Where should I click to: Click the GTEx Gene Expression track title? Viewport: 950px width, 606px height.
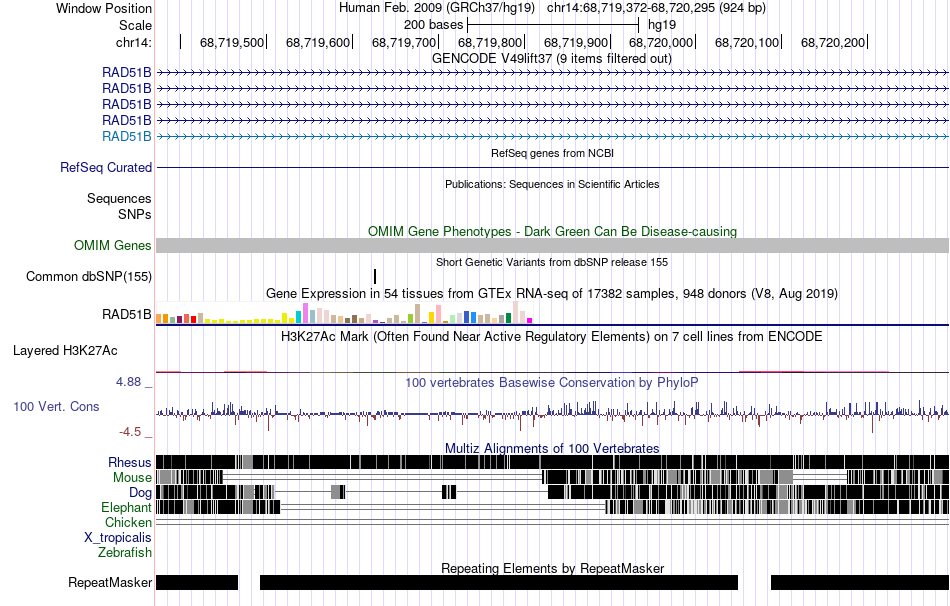(552, 293)
